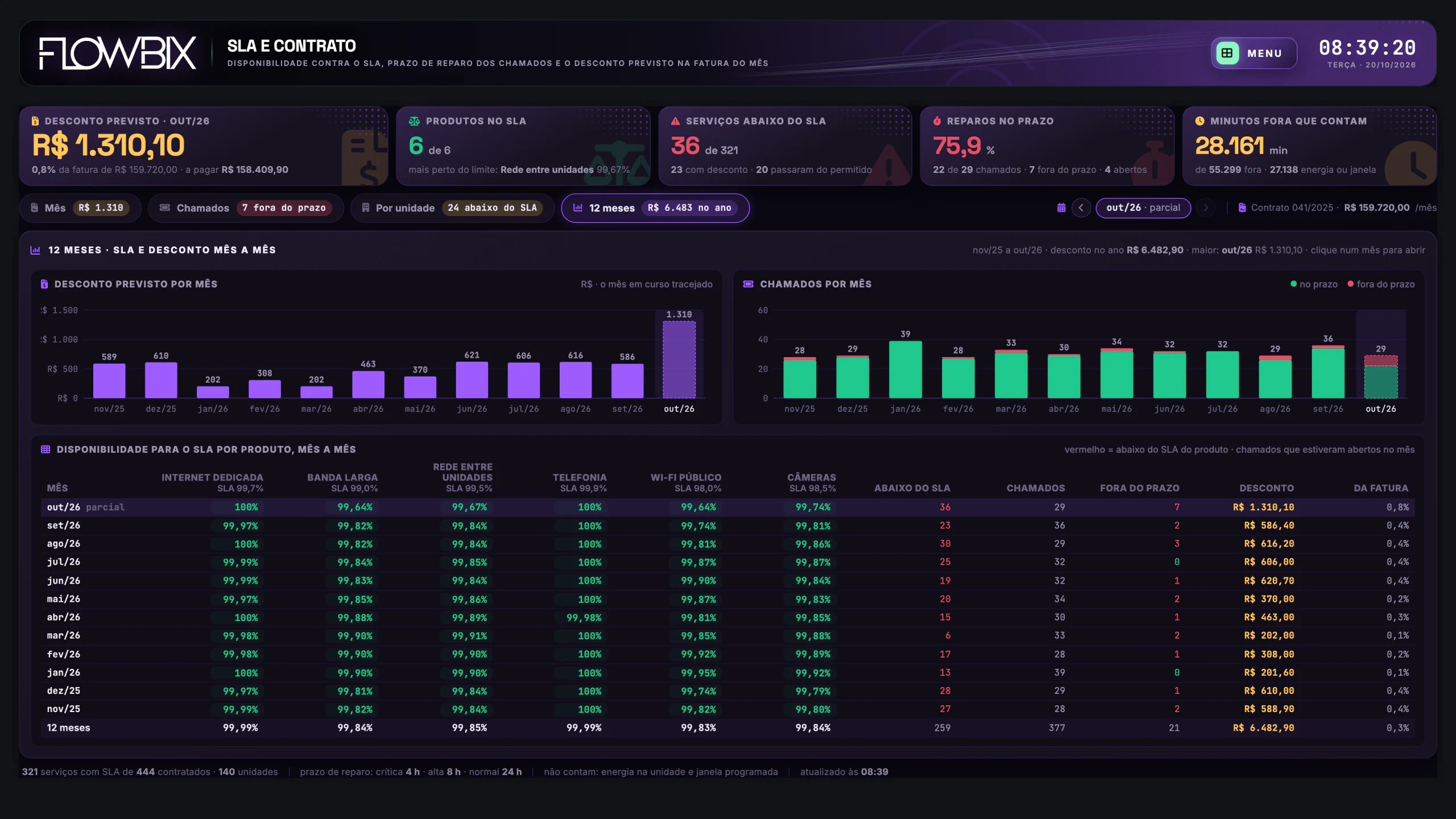Image resolution: width=1456 pixels, height=819 pixels.
Task: Go to the previous month with the left chevron
Action: pyautogui.click(x=1081, y=208)
